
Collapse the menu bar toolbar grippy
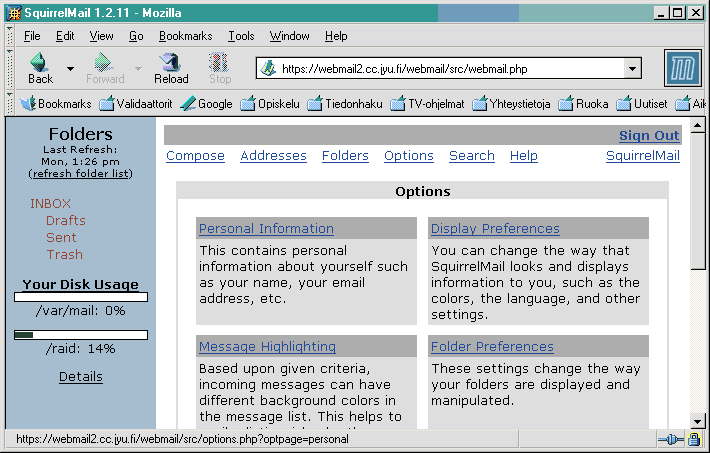click(x=10, y=35)
